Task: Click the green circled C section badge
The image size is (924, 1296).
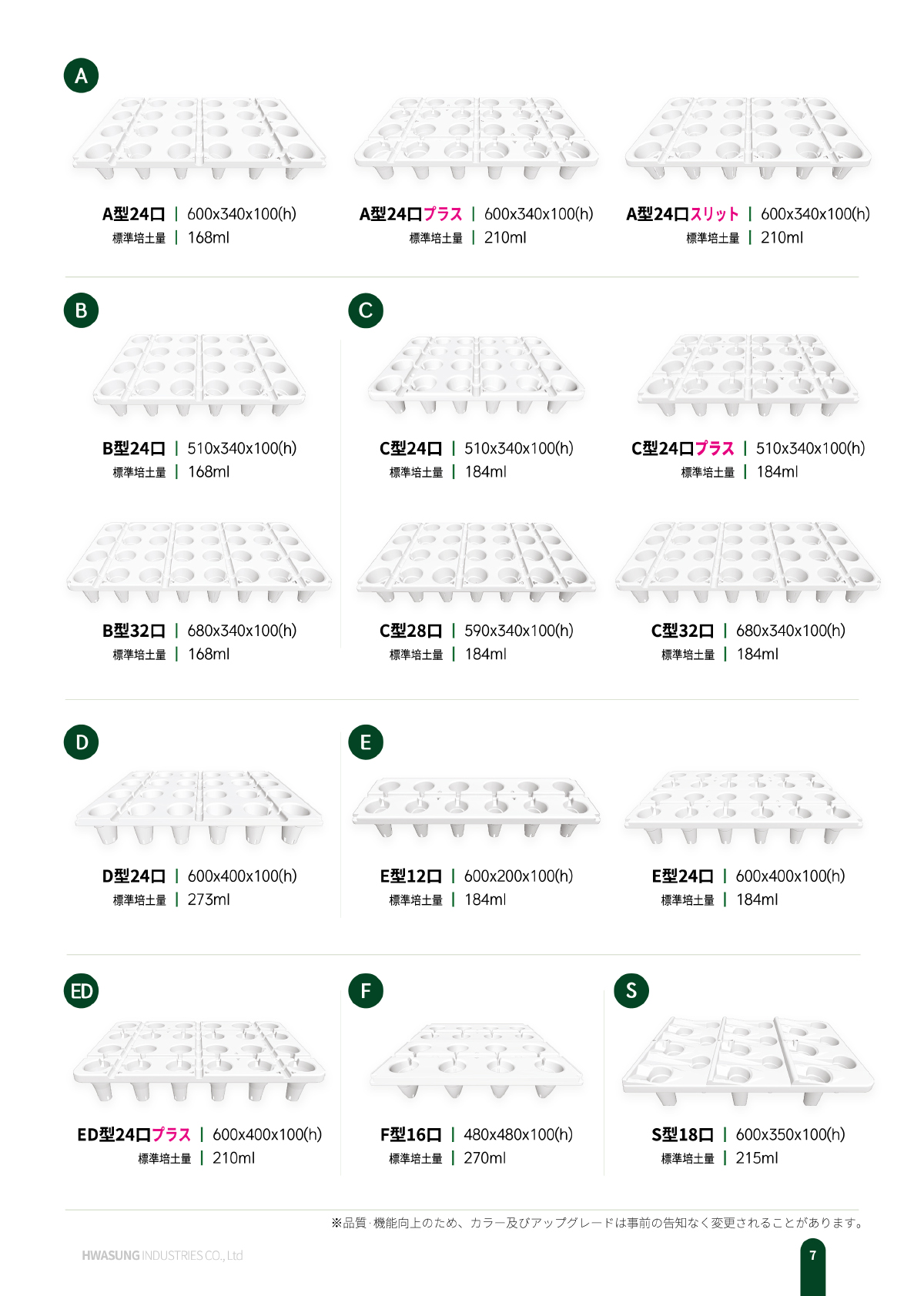Action: click(x=366, y=310)
